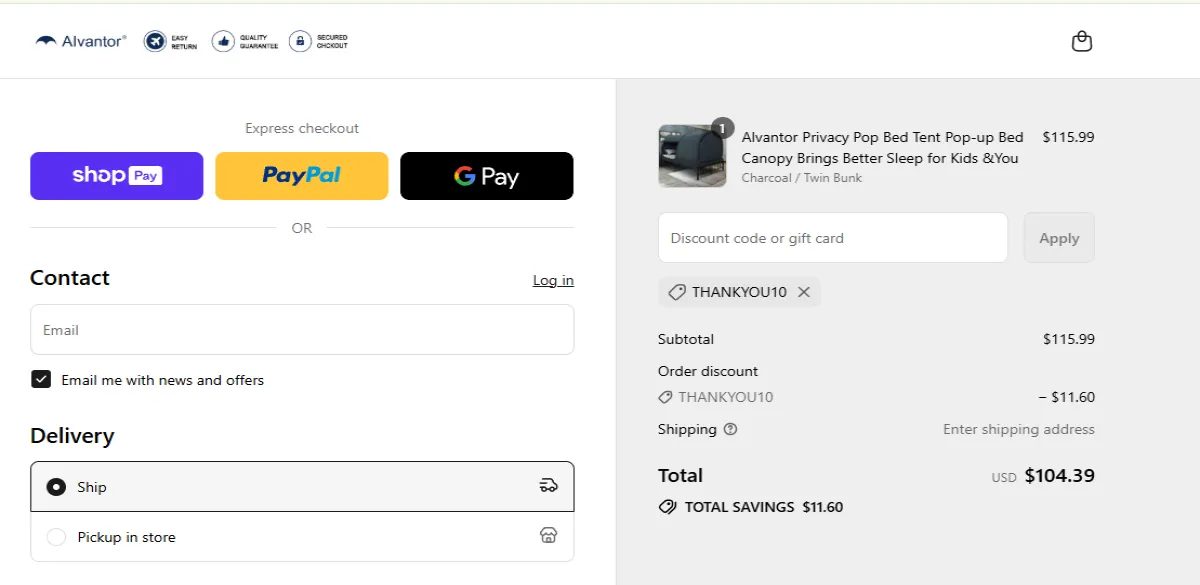Open the Log in link
This screenshot has width=1200, height=585.
553,280
